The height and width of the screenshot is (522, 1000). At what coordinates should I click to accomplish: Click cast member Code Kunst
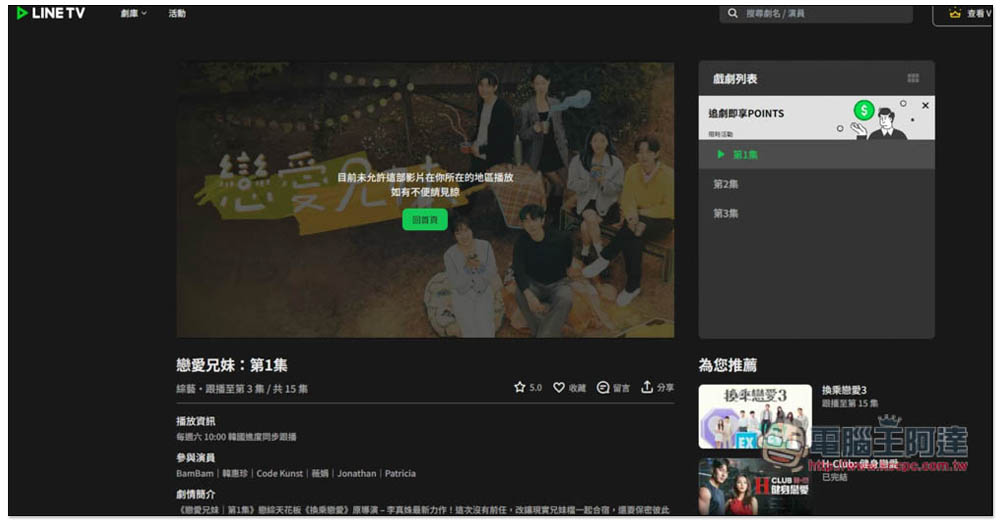279,474
